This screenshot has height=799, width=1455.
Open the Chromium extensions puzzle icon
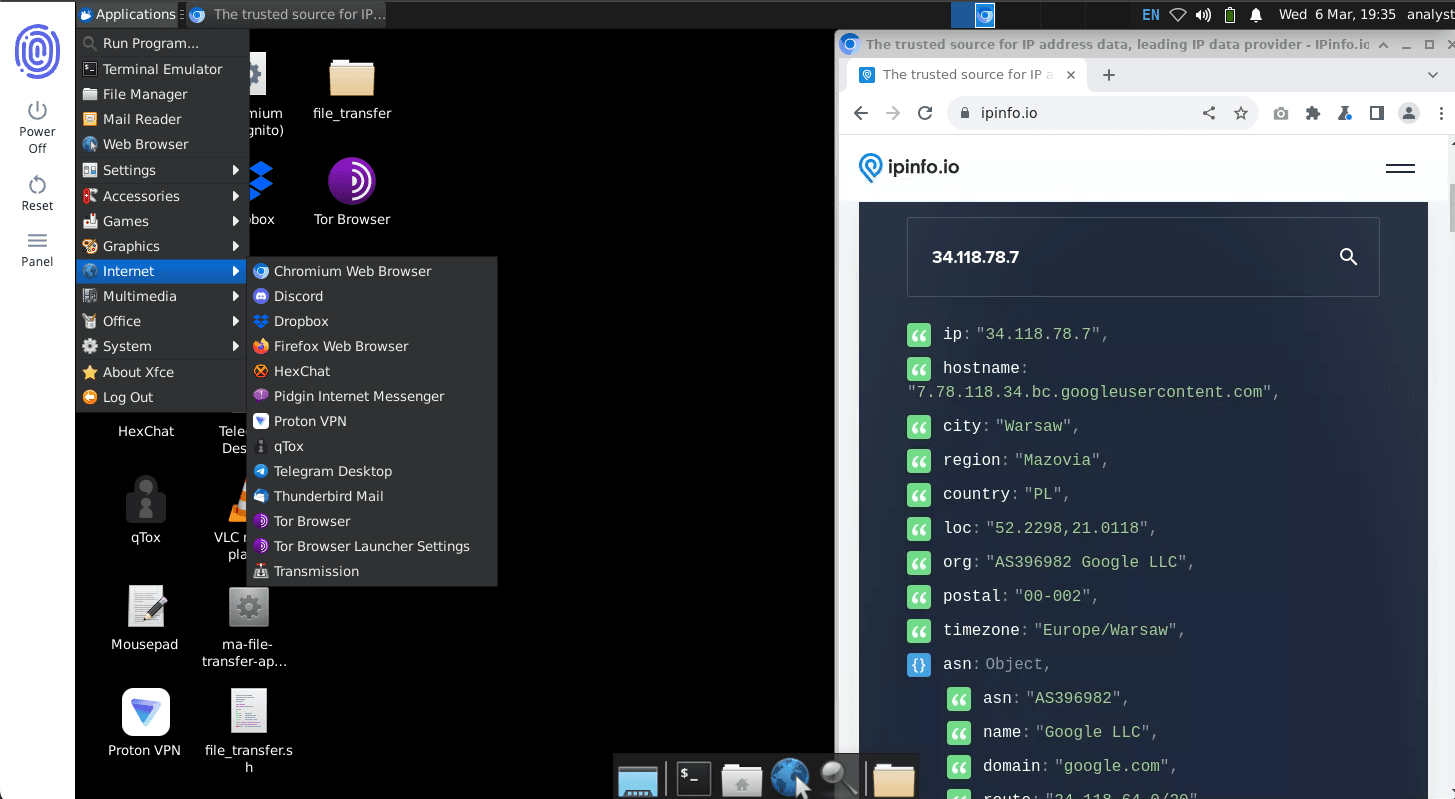tap(1313, 113)
